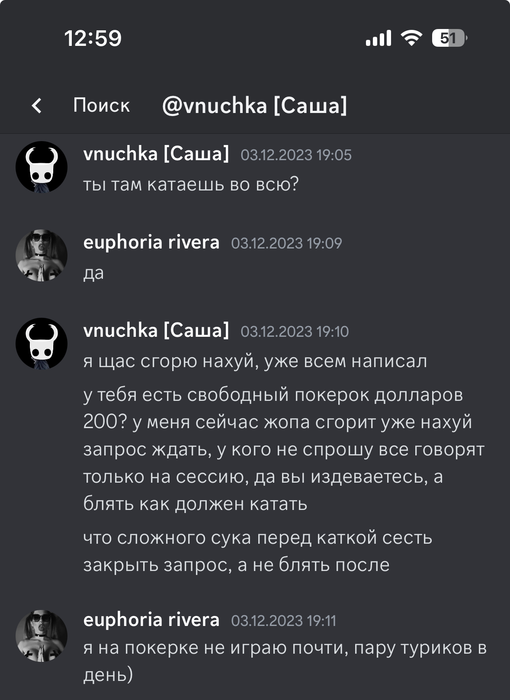This screenshot has height=700, width=510.
Task: Go back to Поиск
Action: click(101, 106)
